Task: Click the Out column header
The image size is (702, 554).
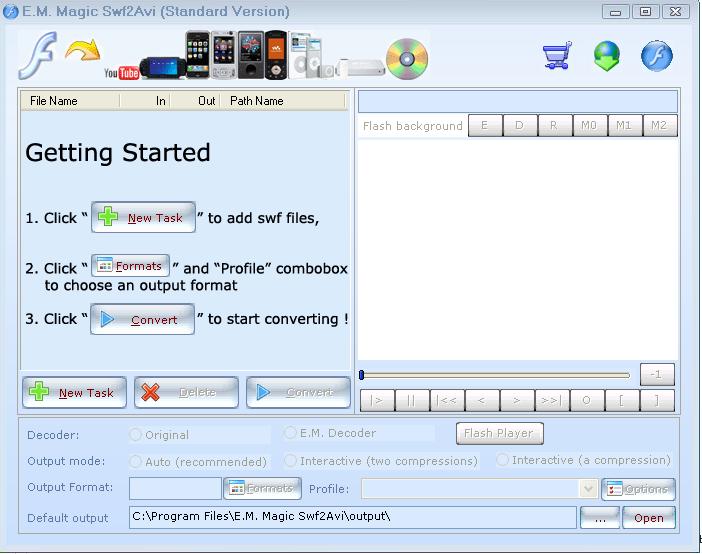Action: [x=195, y=101]
